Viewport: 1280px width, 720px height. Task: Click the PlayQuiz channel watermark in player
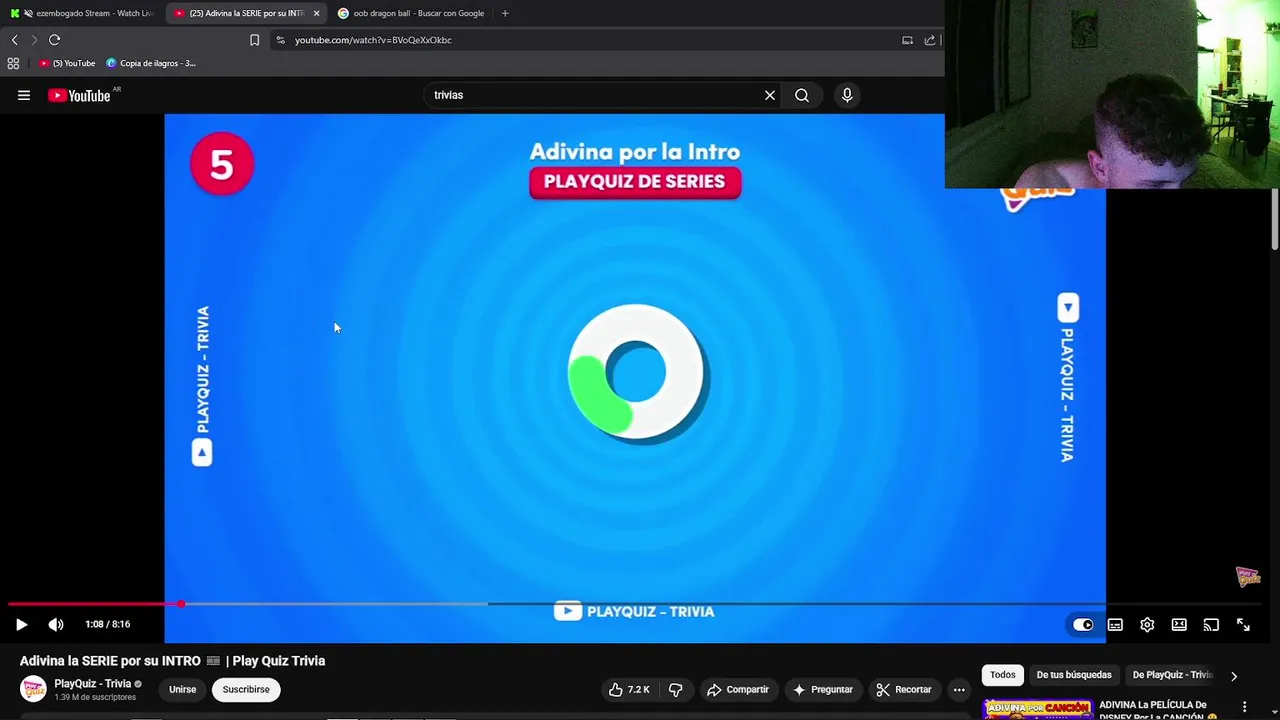point(1248,577)
